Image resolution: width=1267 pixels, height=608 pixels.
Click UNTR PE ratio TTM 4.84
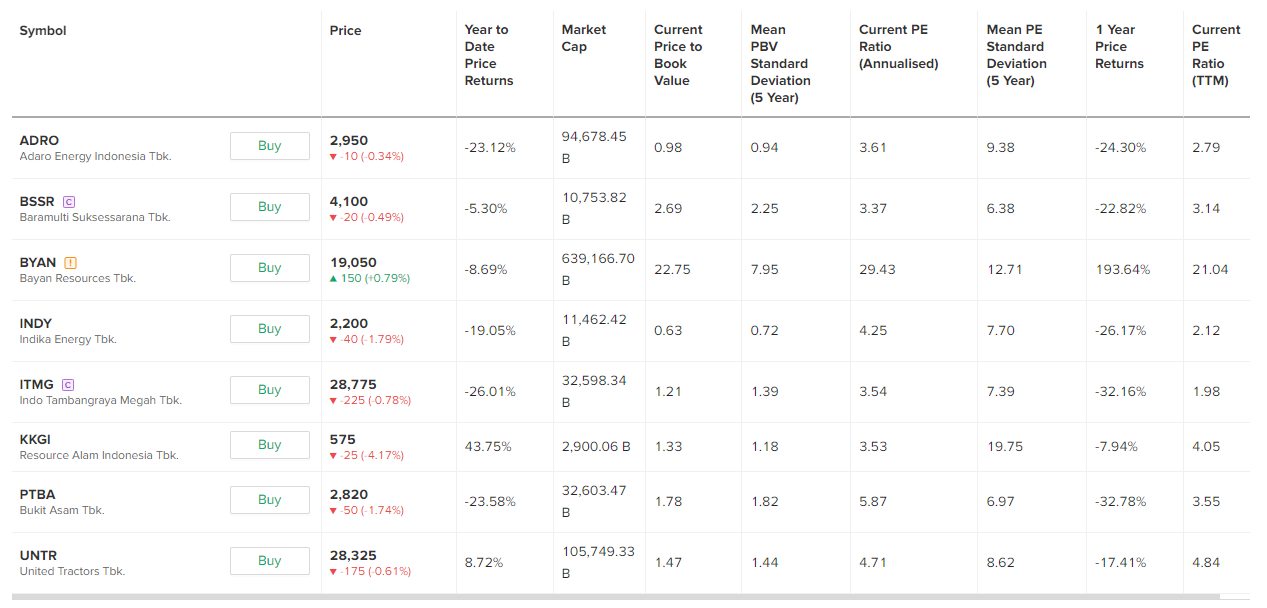tap(1206, 563)
